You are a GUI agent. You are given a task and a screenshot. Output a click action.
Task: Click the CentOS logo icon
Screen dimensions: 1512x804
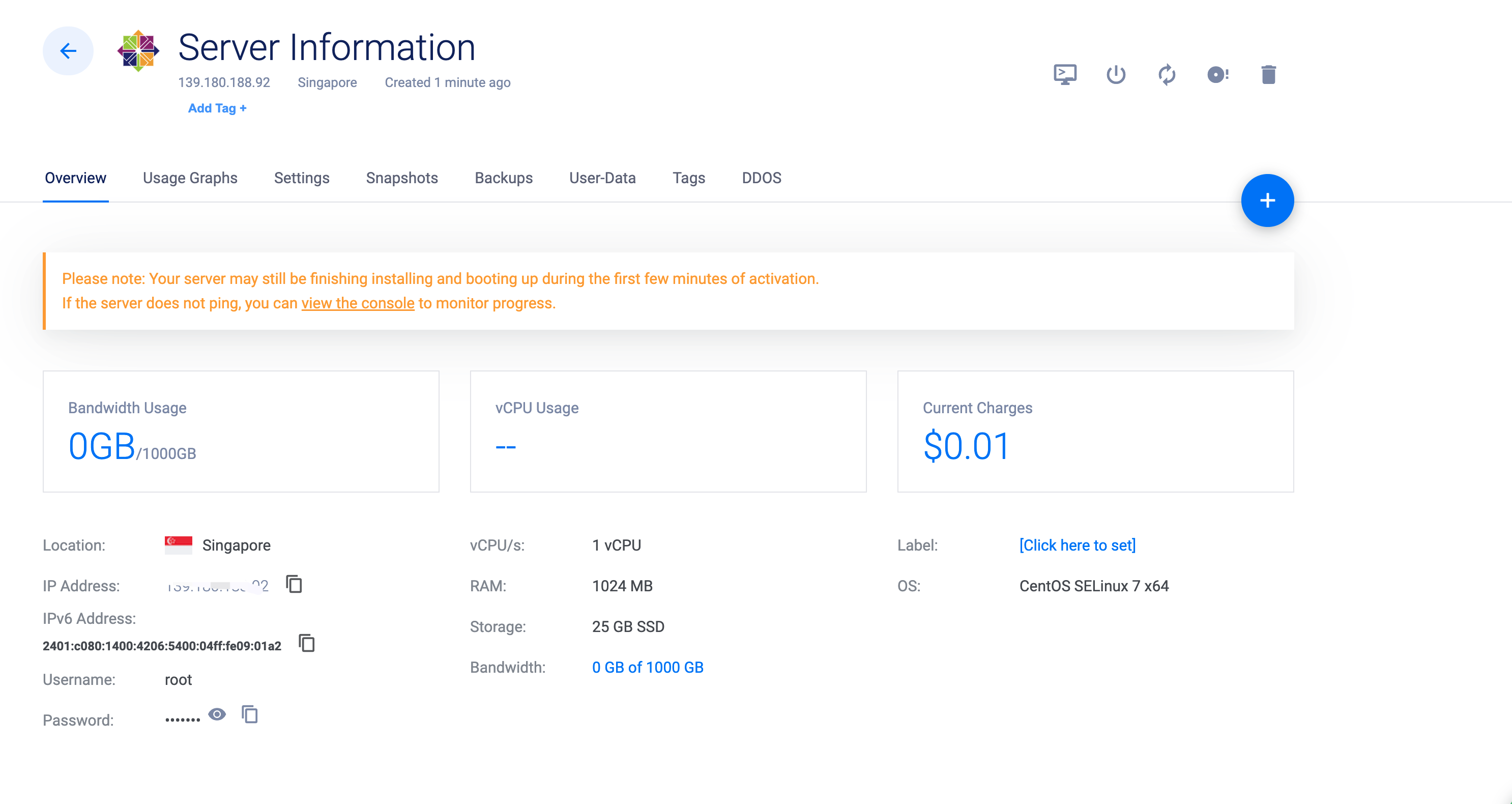point(138,50)
